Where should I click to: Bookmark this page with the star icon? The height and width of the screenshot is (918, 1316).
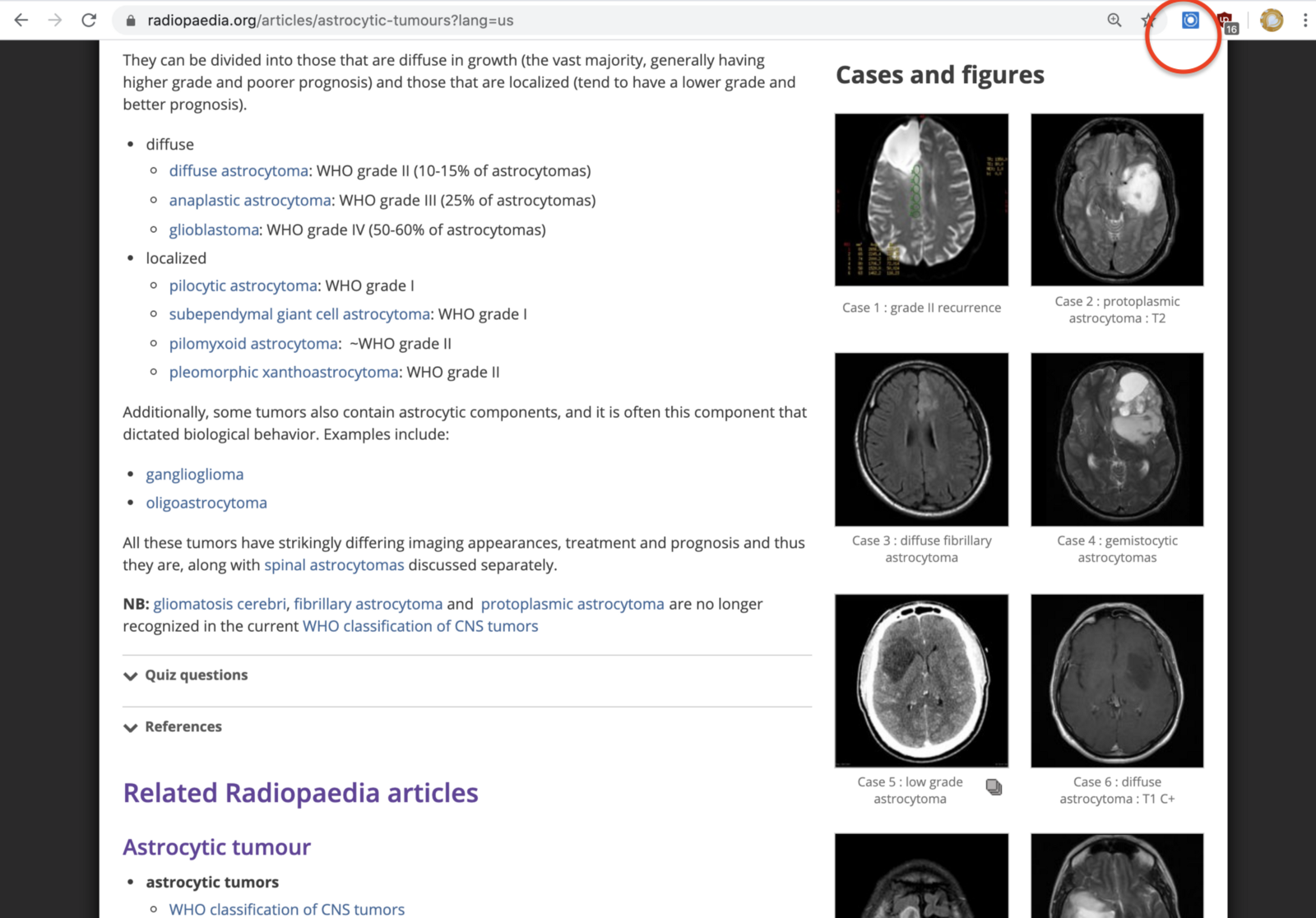coord(1149,21)
